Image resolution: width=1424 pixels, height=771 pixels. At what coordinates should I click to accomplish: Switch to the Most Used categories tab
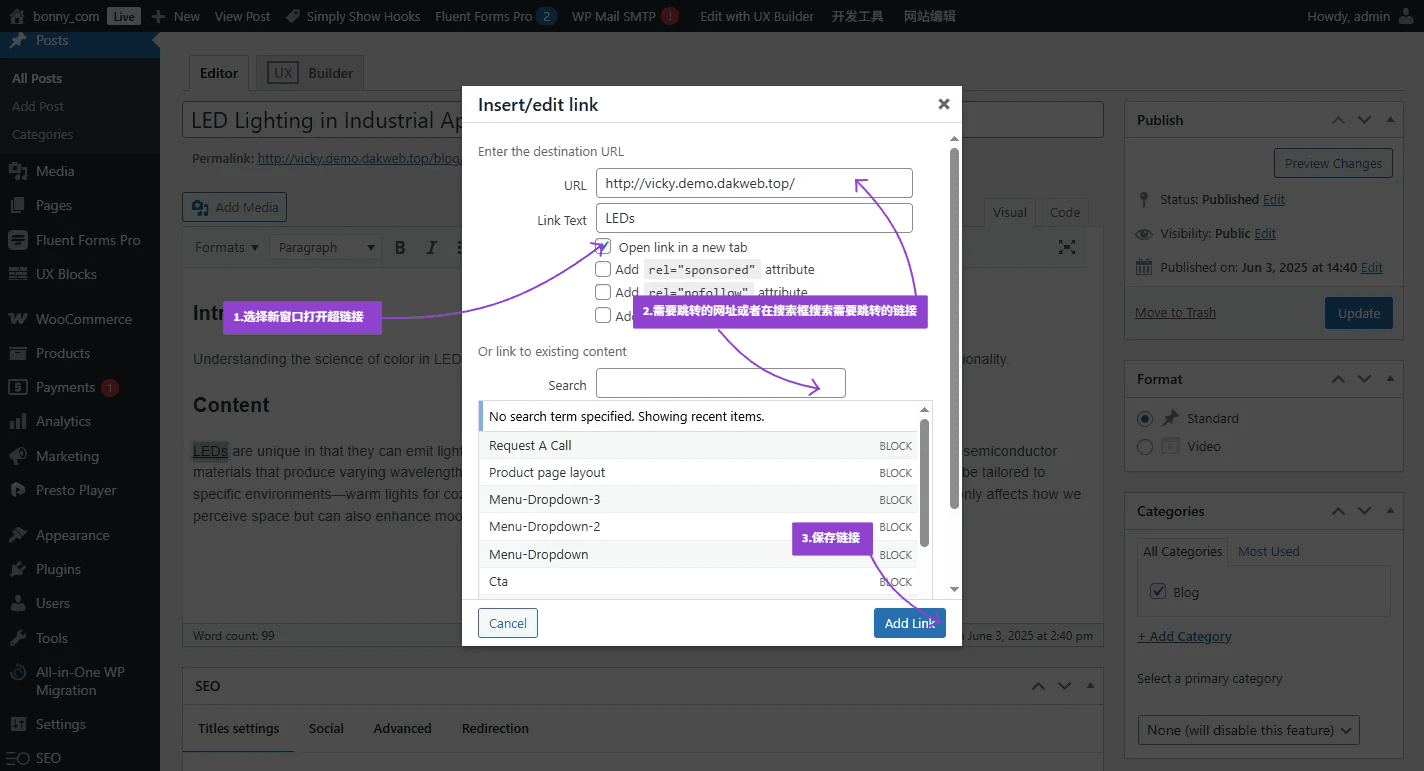pyautogui.click(x=1268, y=551)
